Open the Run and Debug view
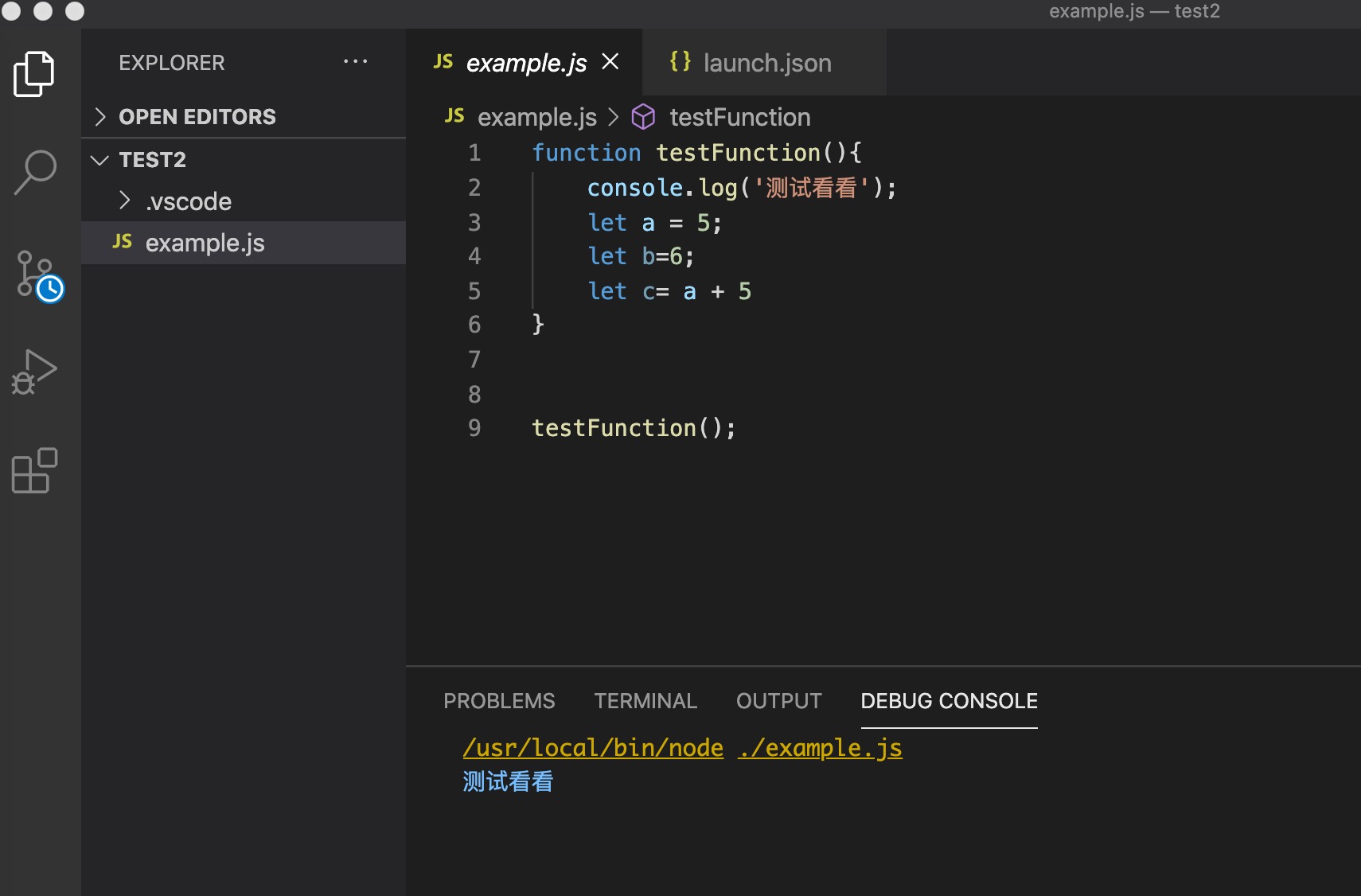This screenshot has width=1361, height=896. pos(34,372)
